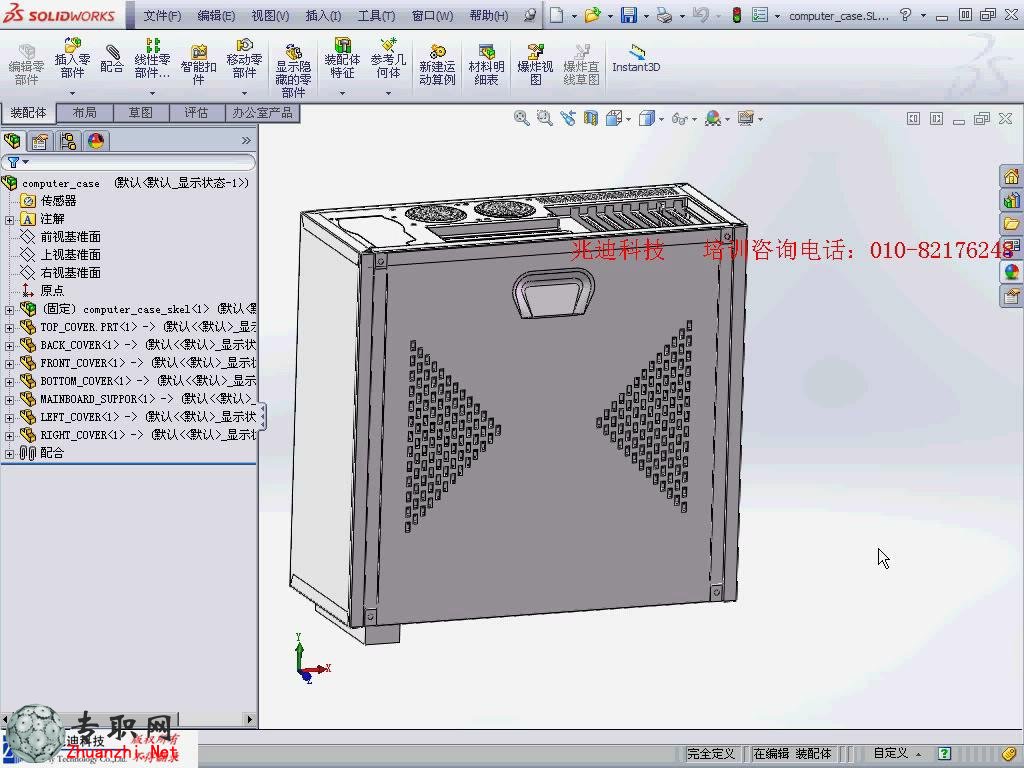Click the tree filter funnel dropdown

click(x=17, y=162)
